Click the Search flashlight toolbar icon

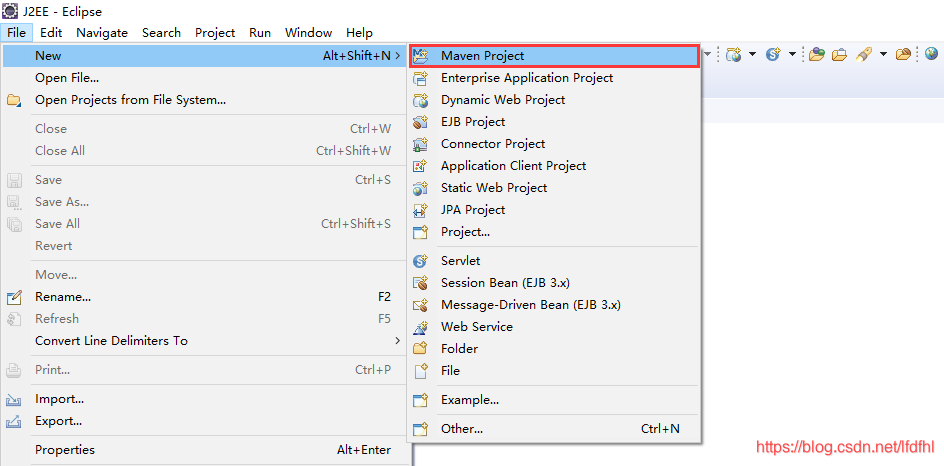pyautogui.click(x=864, y=55)
